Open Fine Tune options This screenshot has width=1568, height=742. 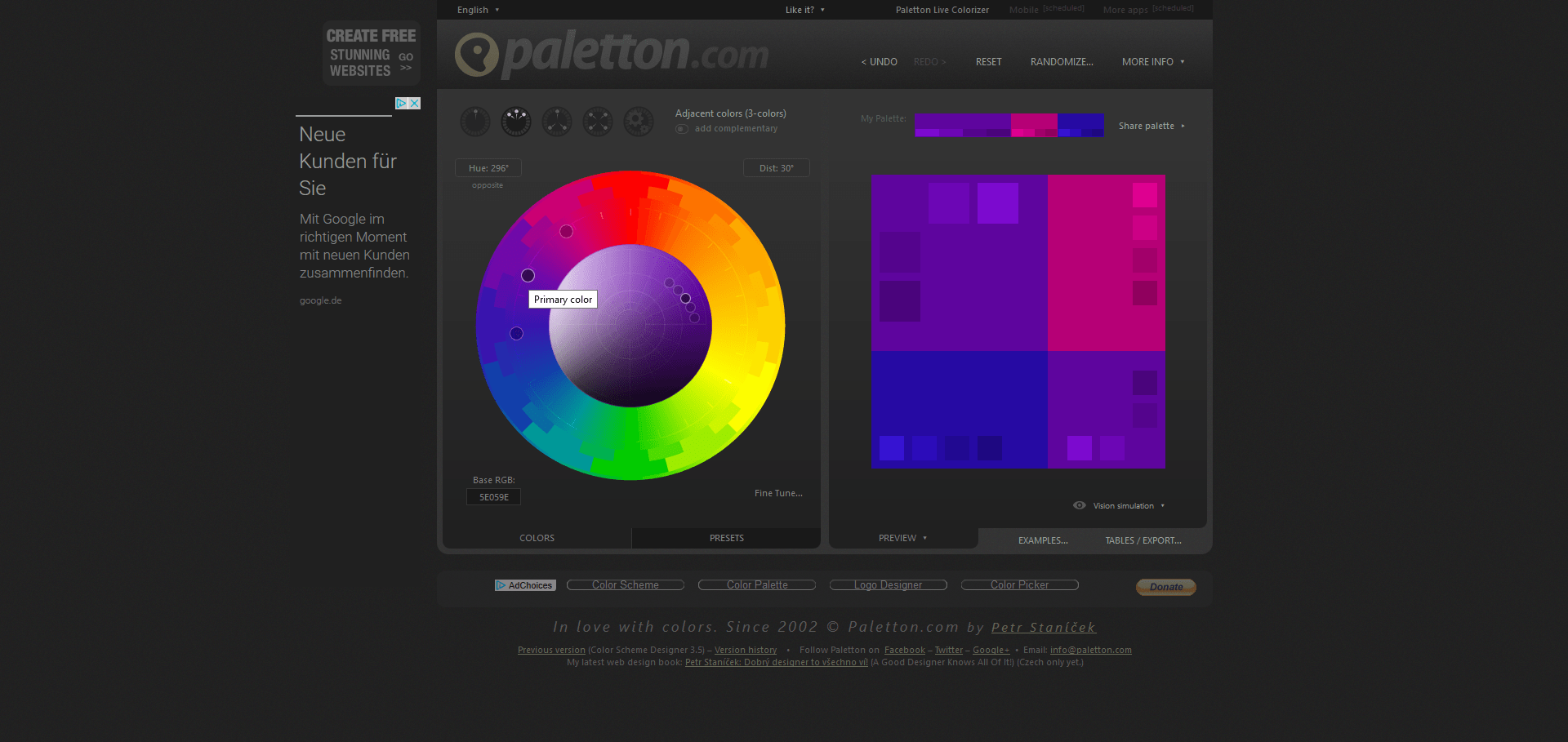point(778,493)
